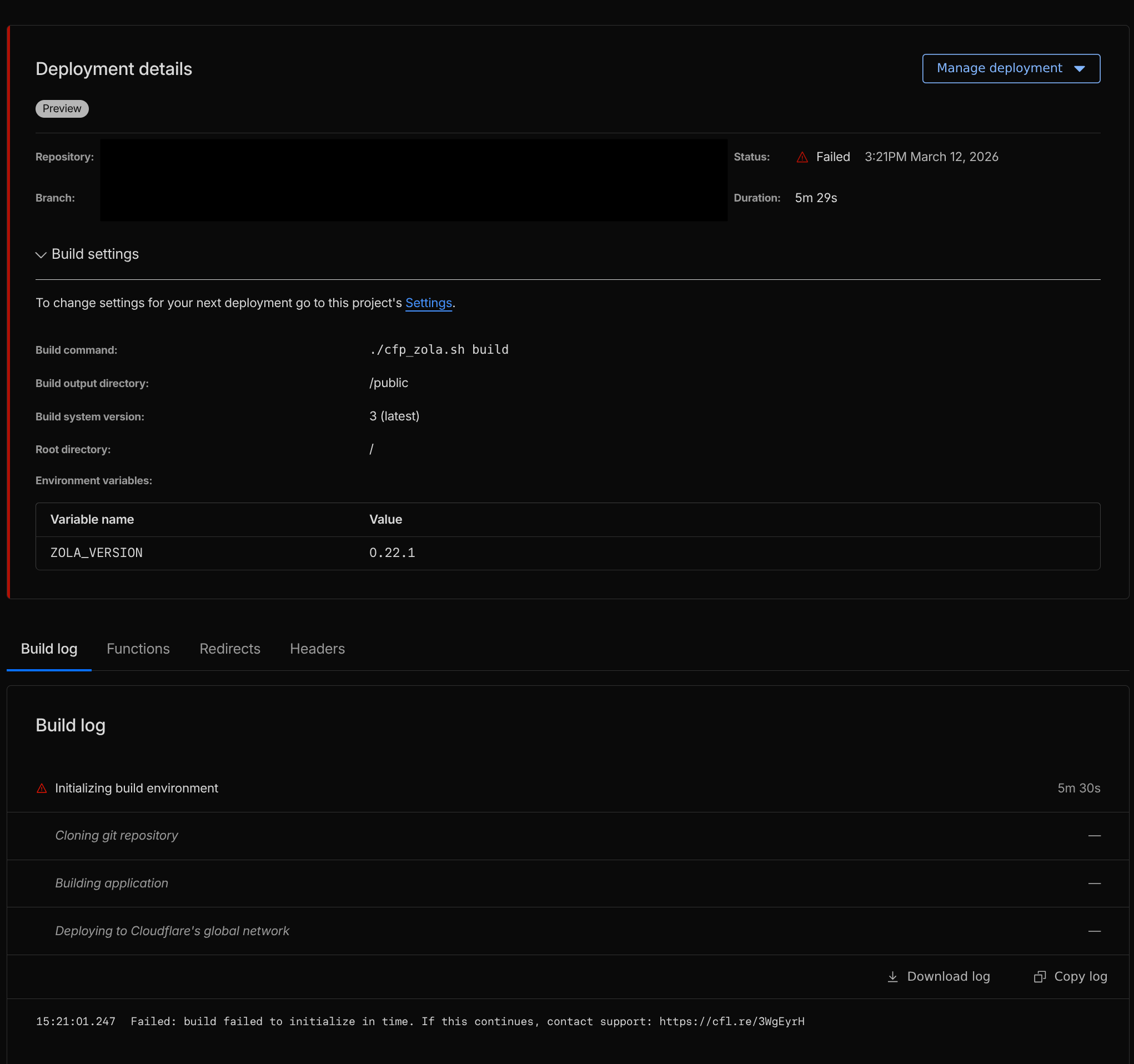This screenshot has height=1064, width=1134.
Task: Expand the Cloning git repository step
Action: pos(117,836)
